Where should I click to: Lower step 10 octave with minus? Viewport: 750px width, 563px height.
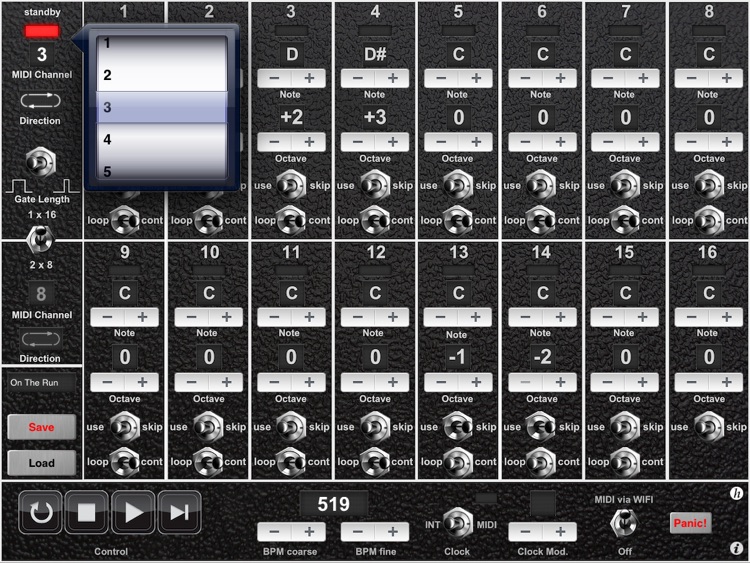point(191,382)
